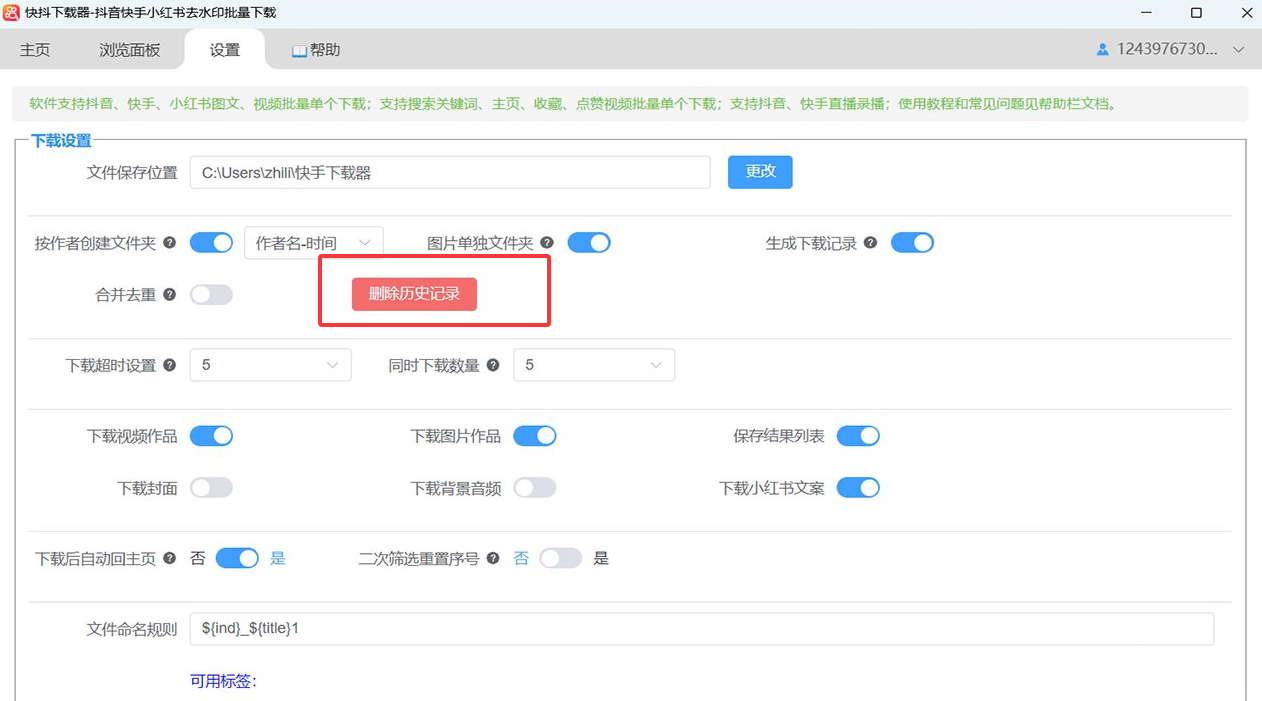Click the help icon beside 按作者创建文件夹
The height and width of the screenshot is (701, 1262).
click(x=170, y=243)
